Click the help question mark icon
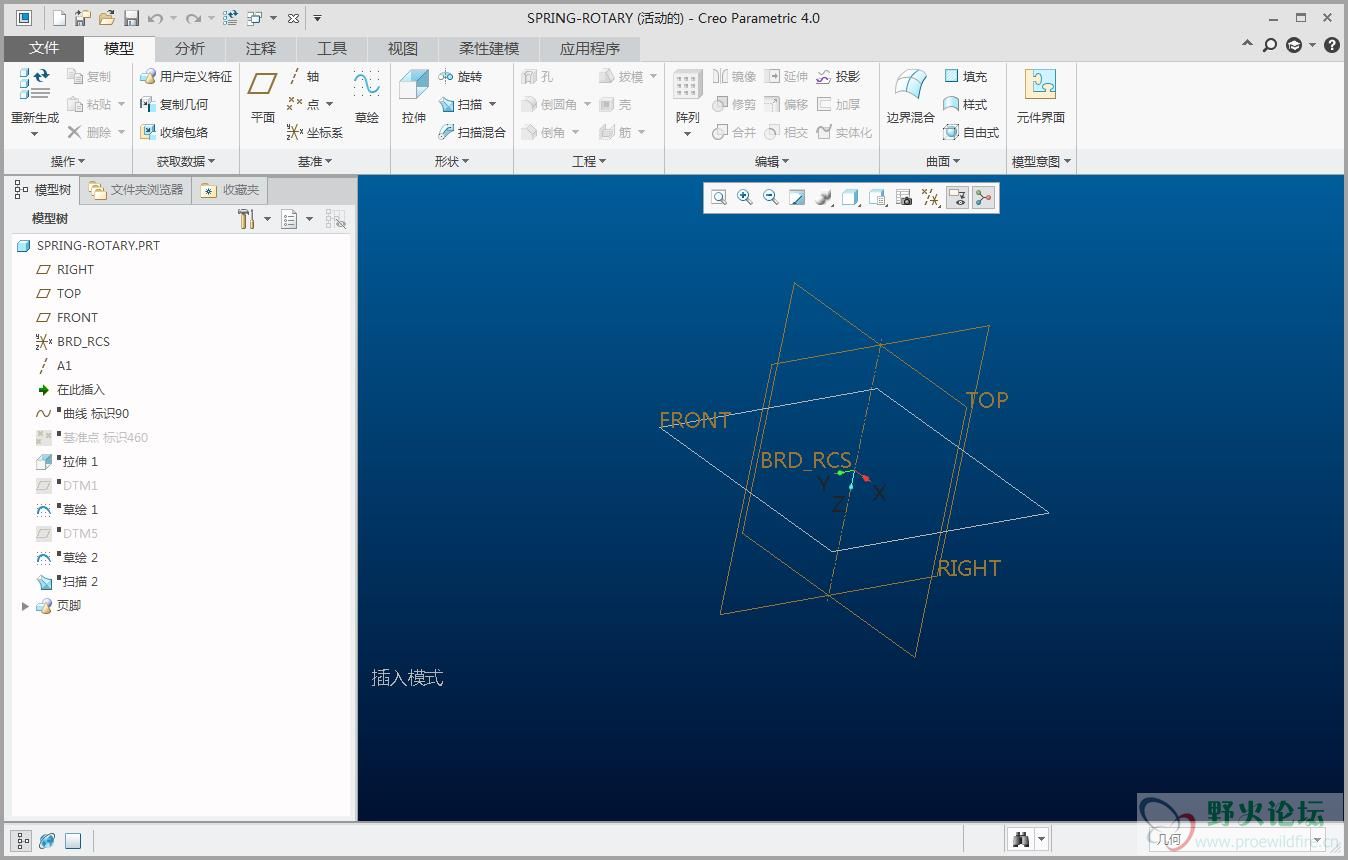The height and width of the screenshot is (860, 1348). click(x=1332, y=45)
